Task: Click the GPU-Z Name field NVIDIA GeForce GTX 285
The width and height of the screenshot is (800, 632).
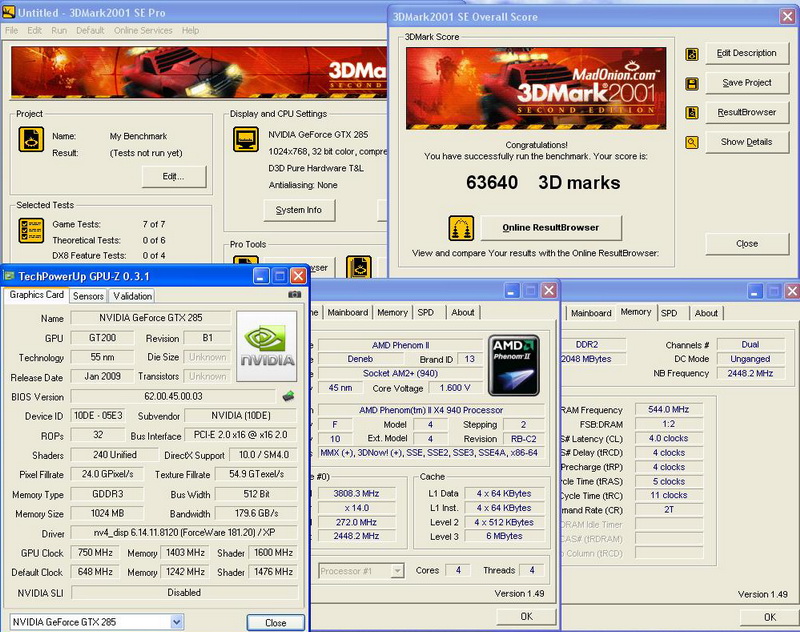Action: (151, 318)
